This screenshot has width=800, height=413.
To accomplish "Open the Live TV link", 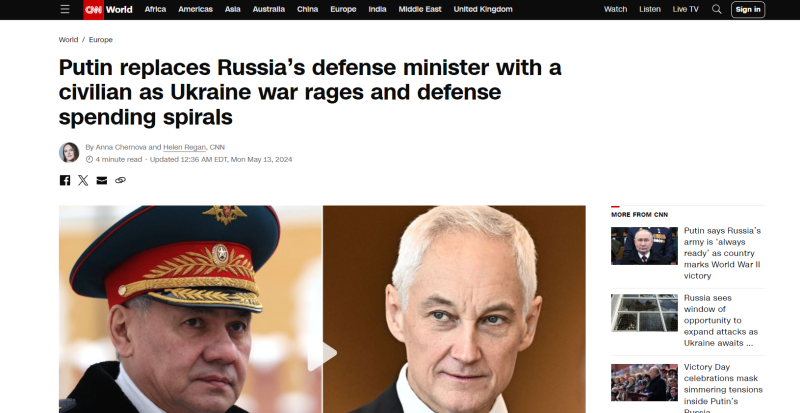I will 686,9.
